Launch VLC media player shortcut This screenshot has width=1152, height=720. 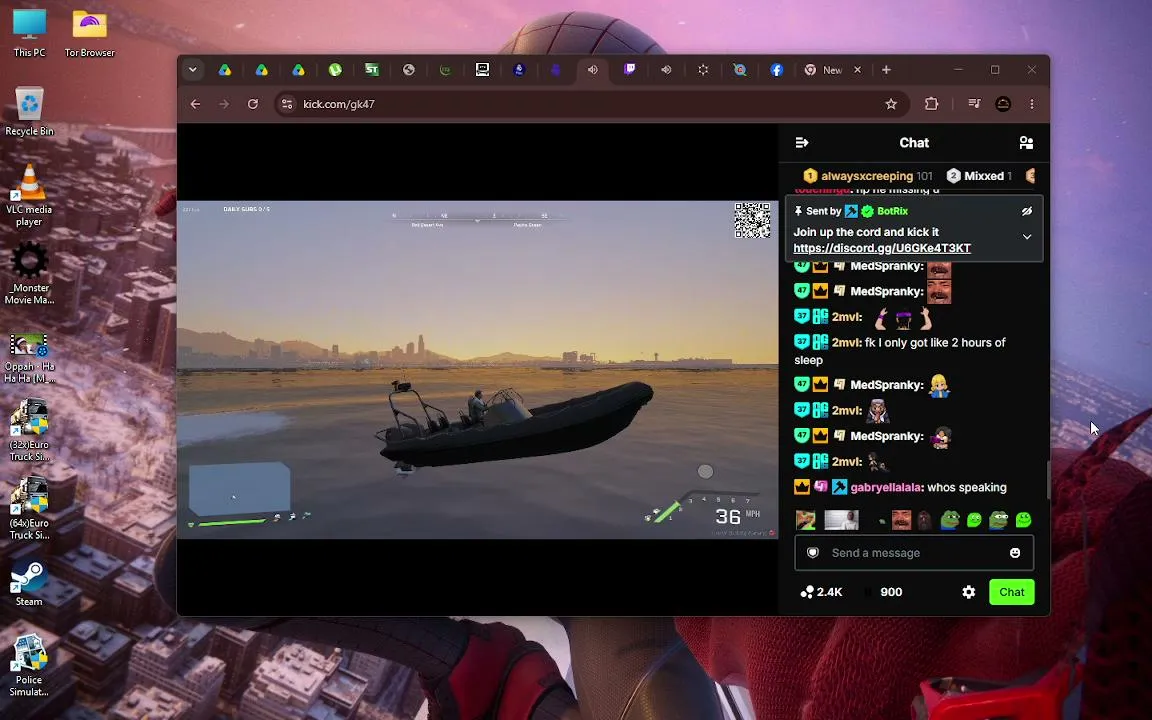(29, 195)
